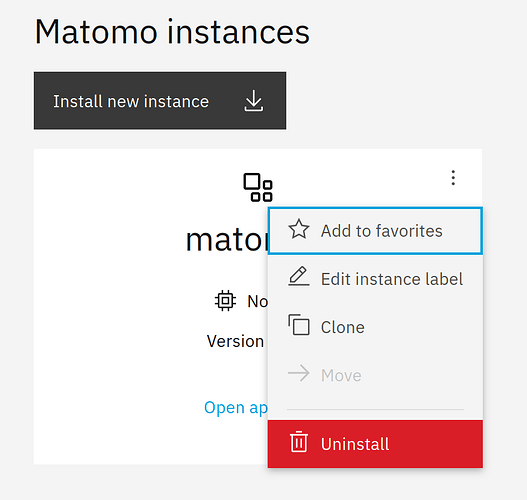This screenshot has height=500, width=527.
Task: Click the application squares icon on card
Action: coord(258,188)
